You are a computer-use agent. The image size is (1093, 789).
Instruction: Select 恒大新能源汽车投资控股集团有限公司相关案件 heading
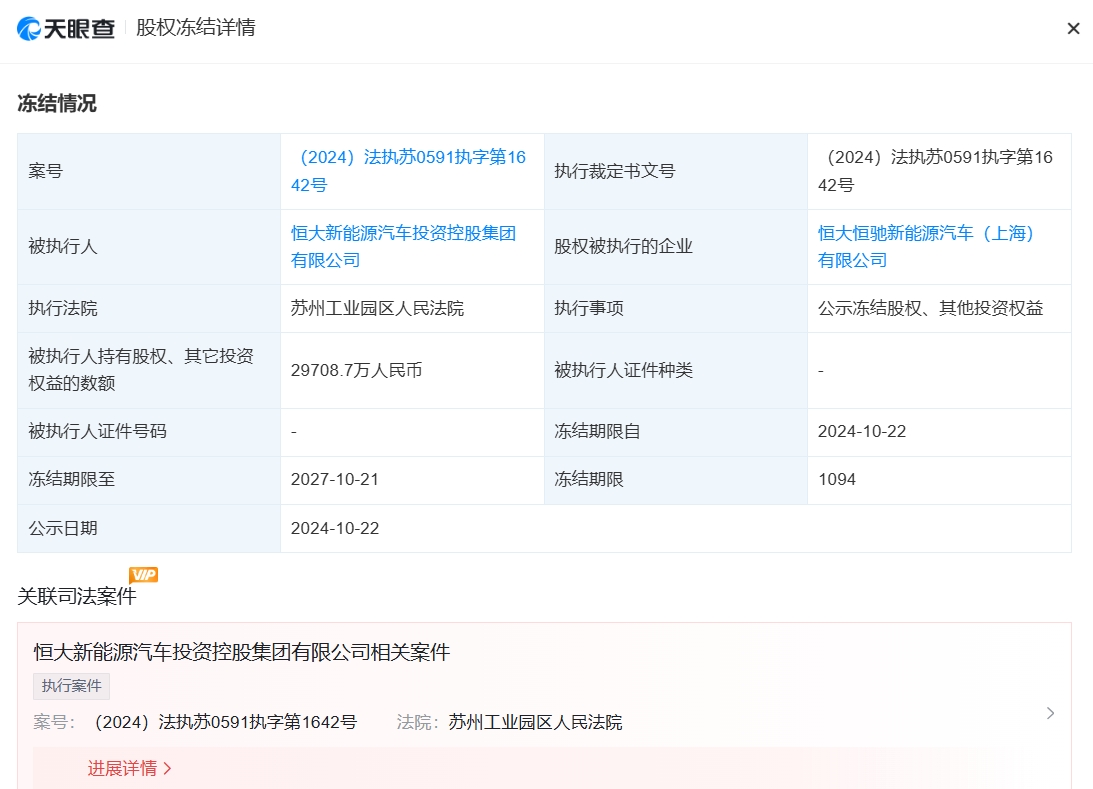[242, 652]
